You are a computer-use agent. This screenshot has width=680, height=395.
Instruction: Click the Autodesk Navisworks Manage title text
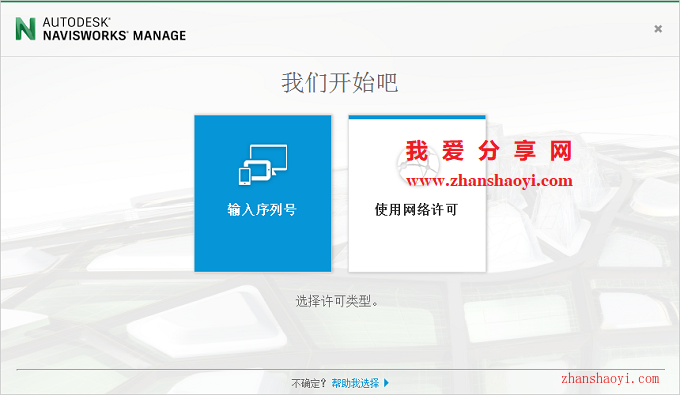(114, 29)
